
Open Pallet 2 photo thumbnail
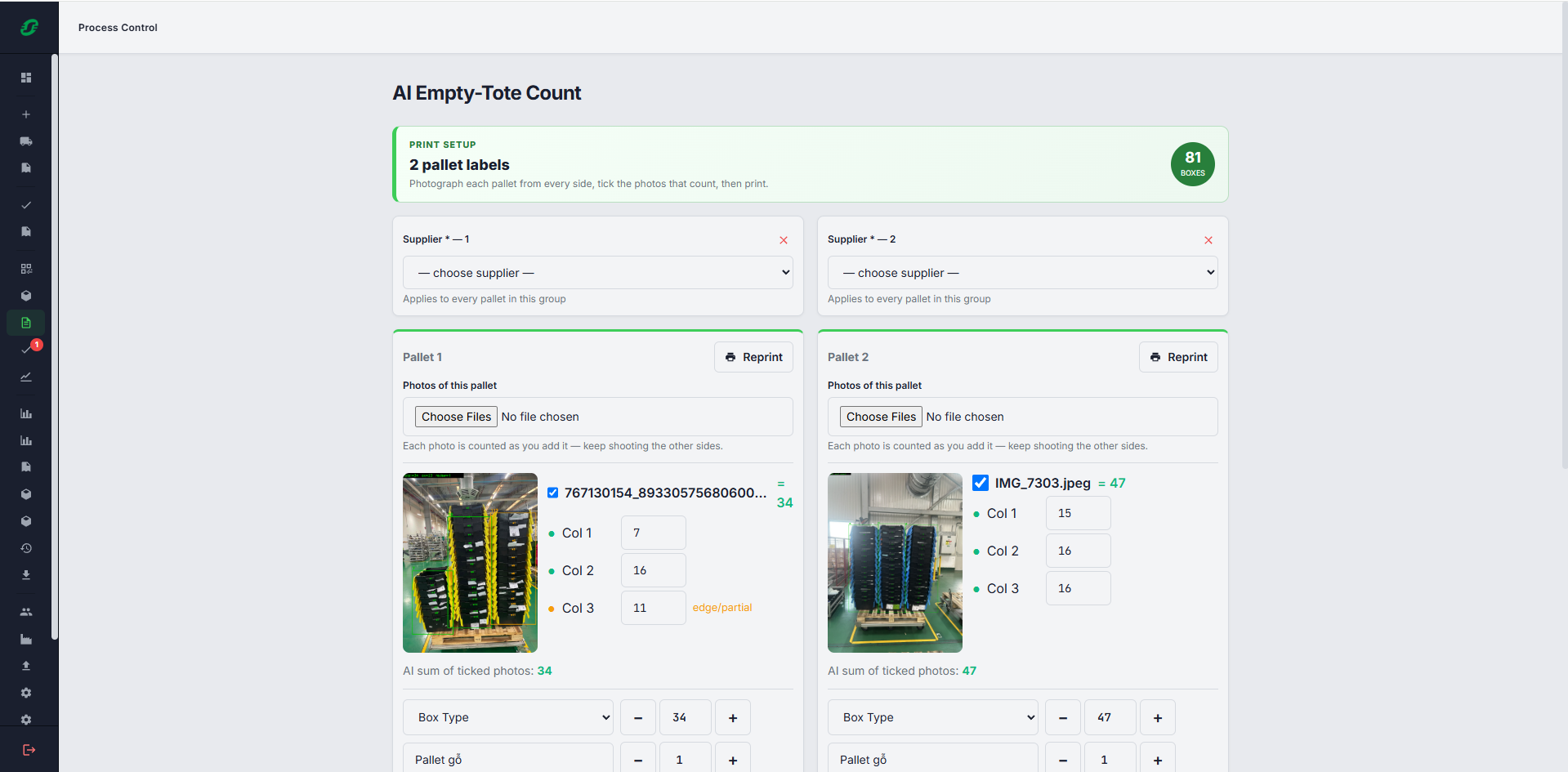click(895, 563)
